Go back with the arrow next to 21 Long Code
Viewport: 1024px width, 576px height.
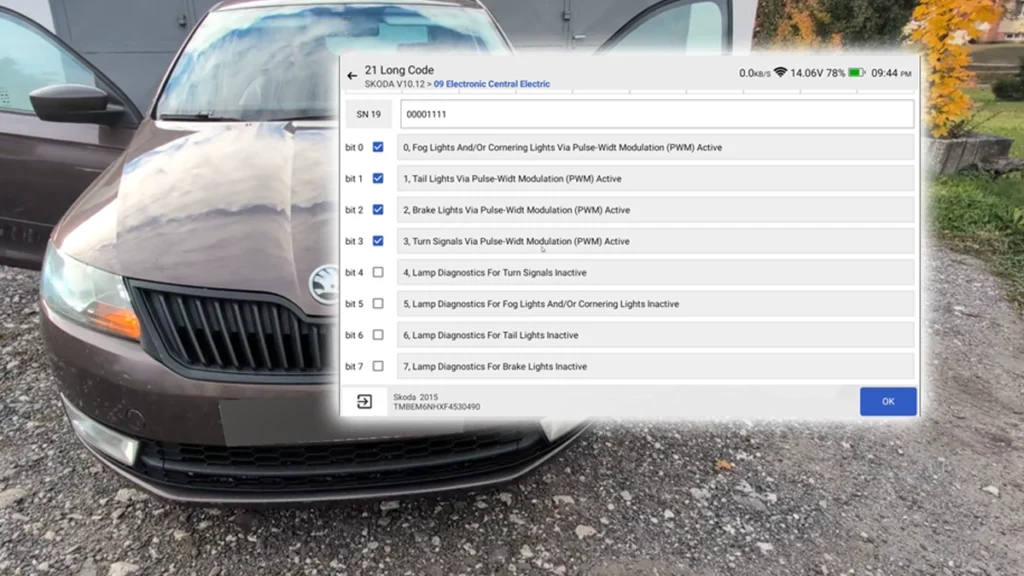(352, 76)
